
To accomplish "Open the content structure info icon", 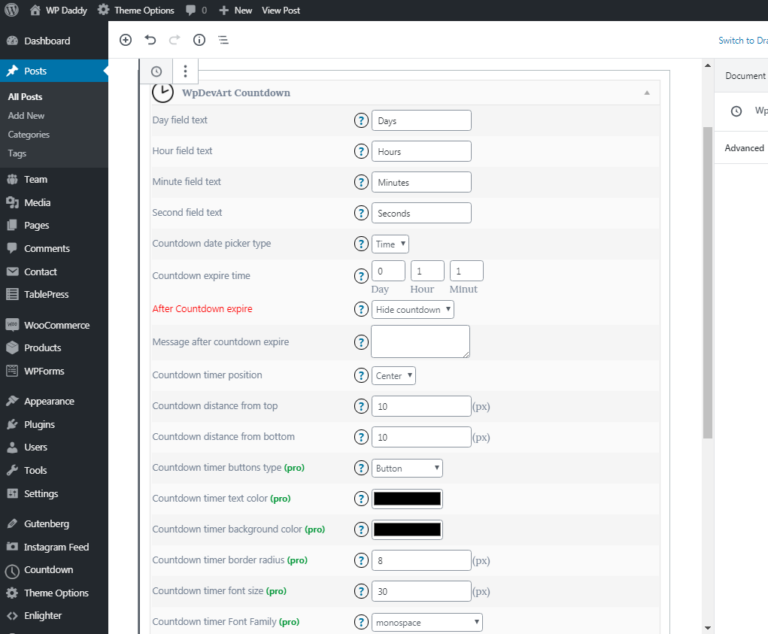I will pos(199,40).
